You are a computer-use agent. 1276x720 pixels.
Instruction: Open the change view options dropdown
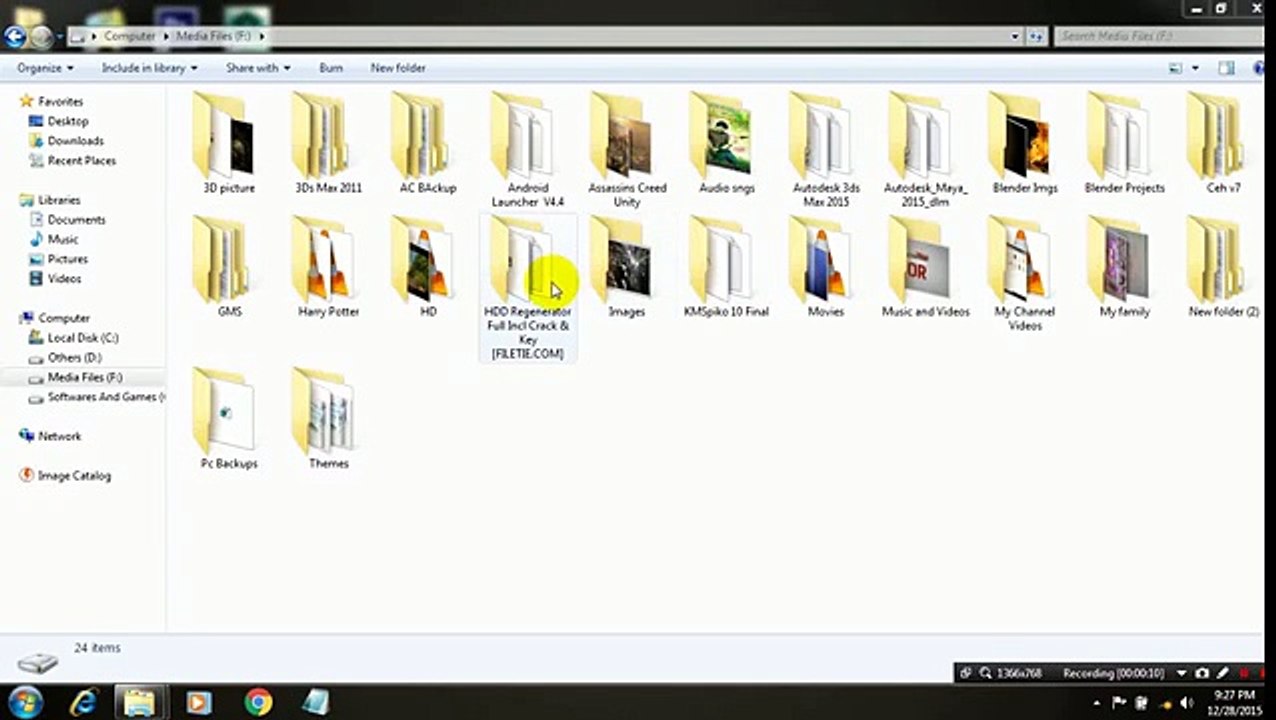point(1195,68)
